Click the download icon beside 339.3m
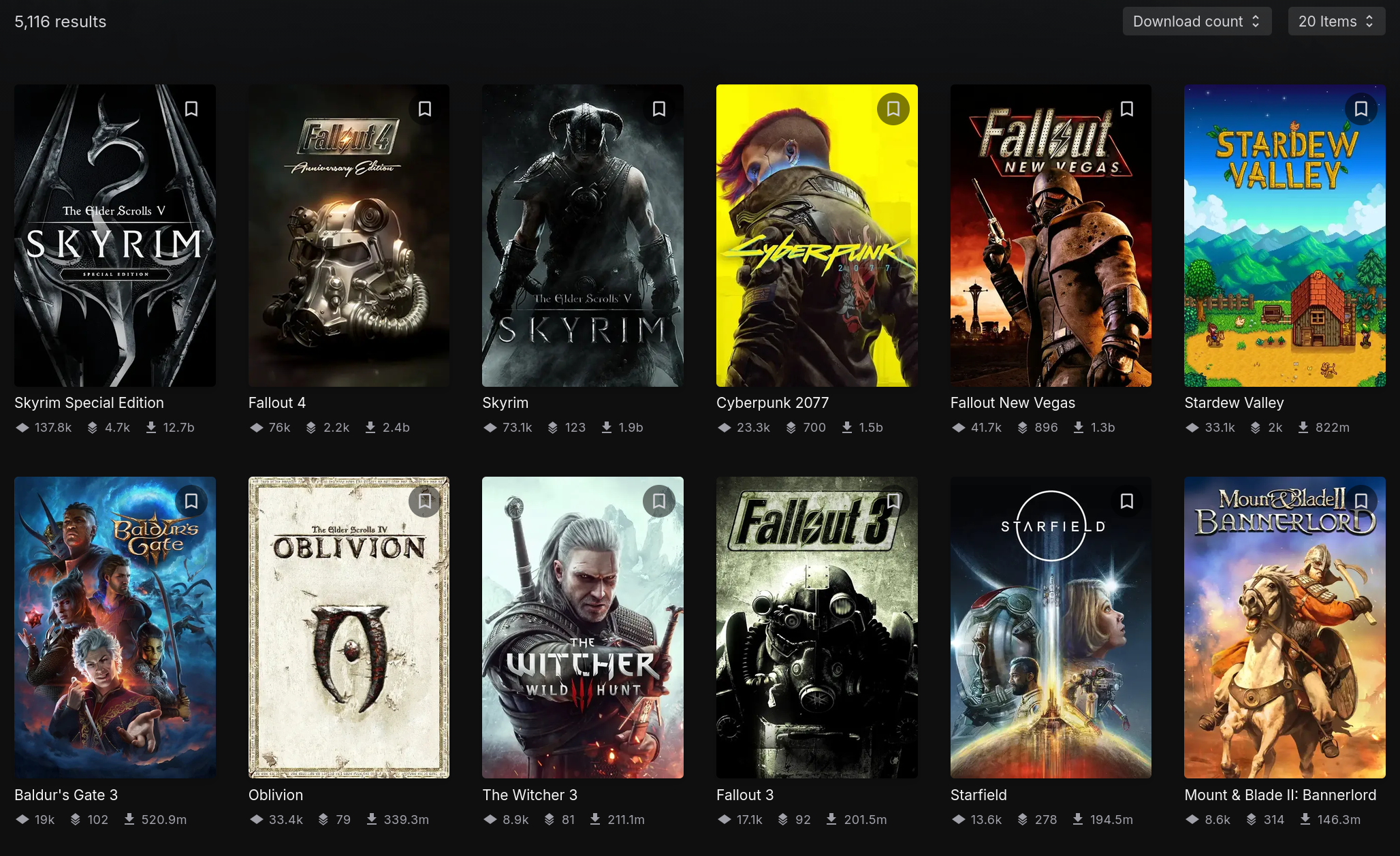The height and width of the screenshot is (856, 1400). point(372,820)
